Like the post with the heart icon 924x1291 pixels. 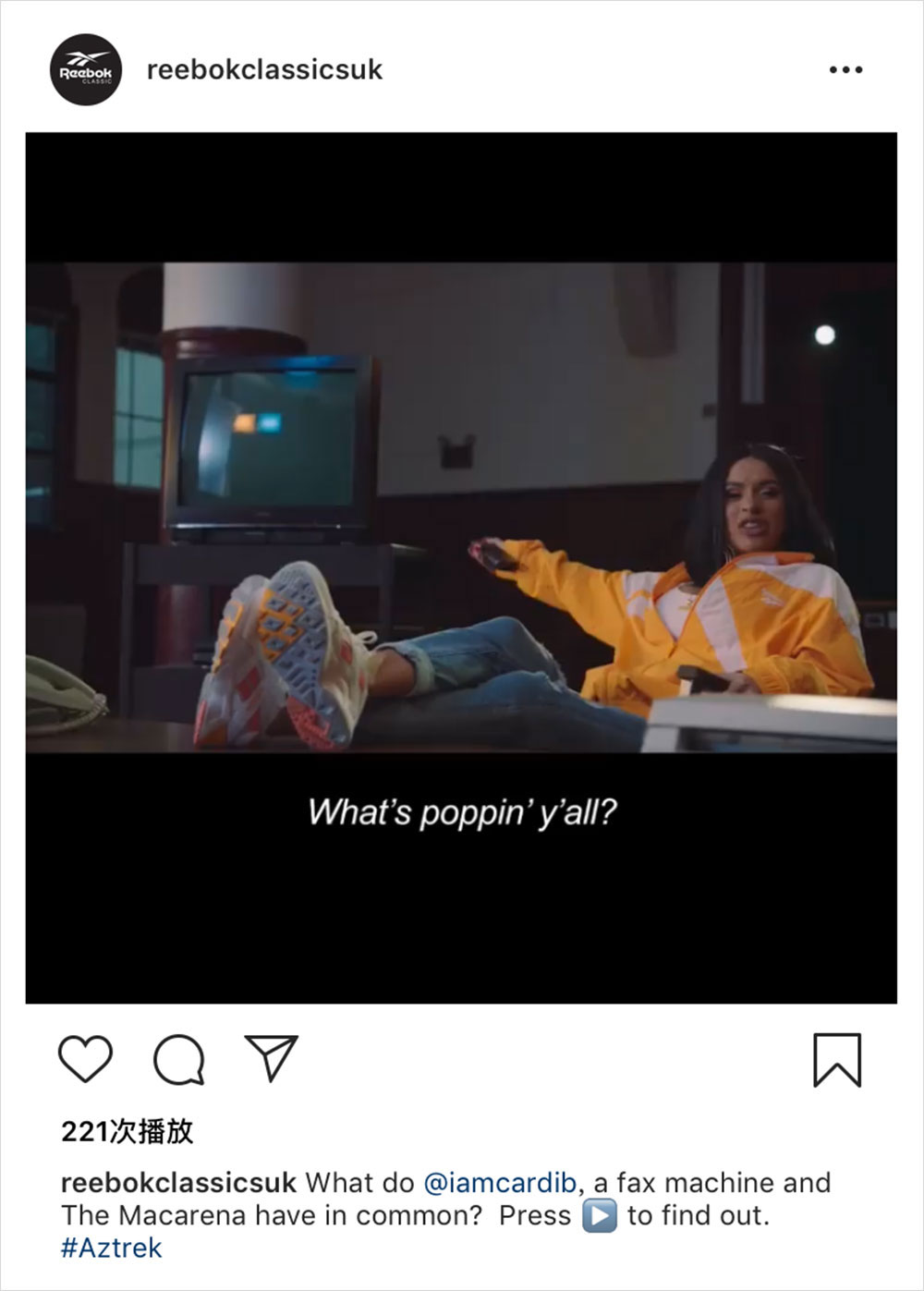pyautogui.click(x=85, y=1059)
